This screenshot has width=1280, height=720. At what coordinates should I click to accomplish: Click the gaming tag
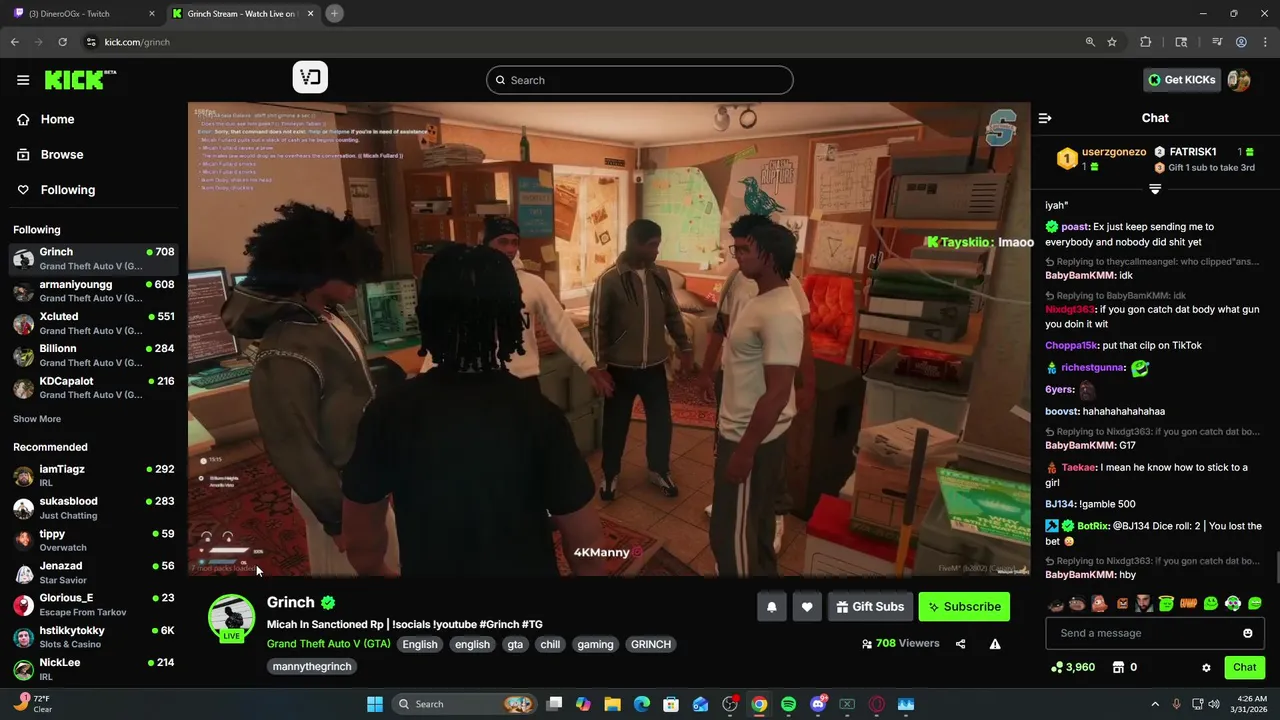(x=595, y=645)
